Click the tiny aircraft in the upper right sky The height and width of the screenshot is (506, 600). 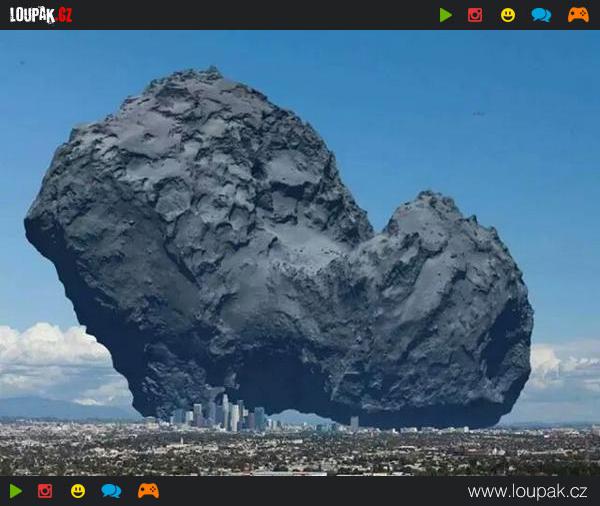(x=478, y=114)
